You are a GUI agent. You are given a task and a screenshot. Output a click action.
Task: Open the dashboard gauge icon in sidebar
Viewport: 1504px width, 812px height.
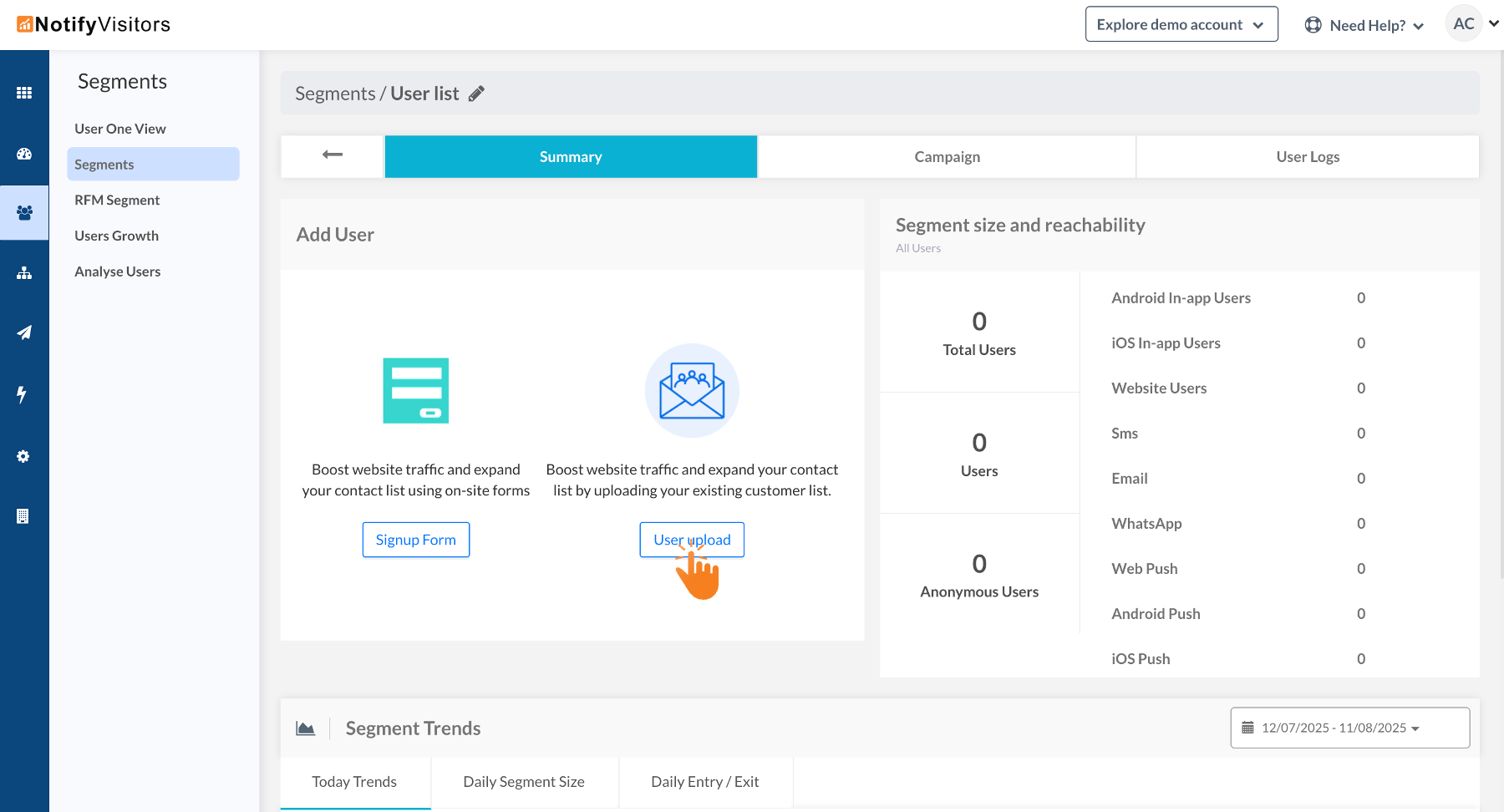point(24,154)
